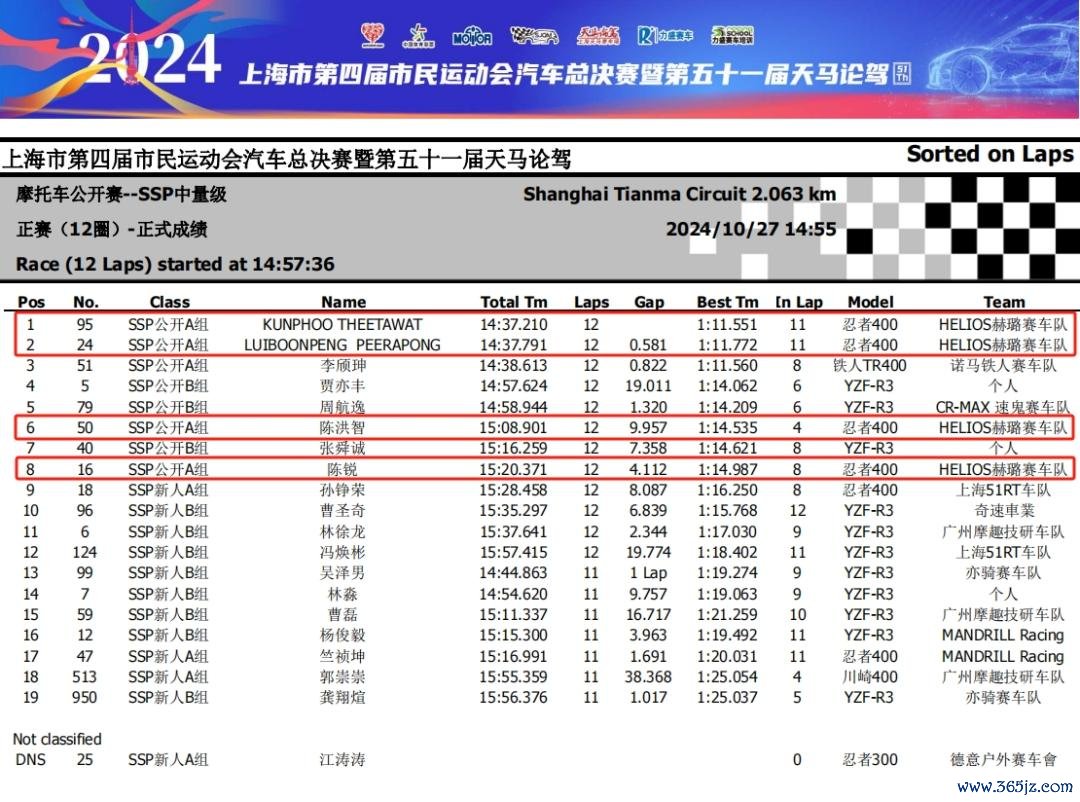The width and height of the screenshot is (1080, 802).
Task: Click the rider name 贾亦丰
Action: point(342,386)
